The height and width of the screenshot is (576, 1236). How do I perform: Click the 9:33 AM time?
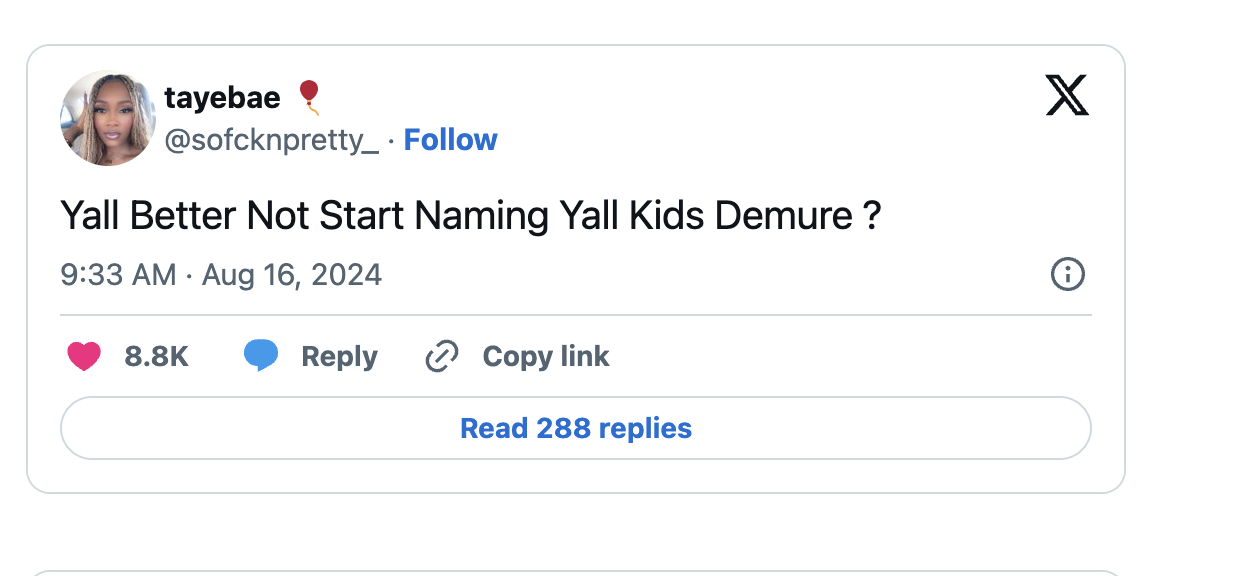coord(118,275)
